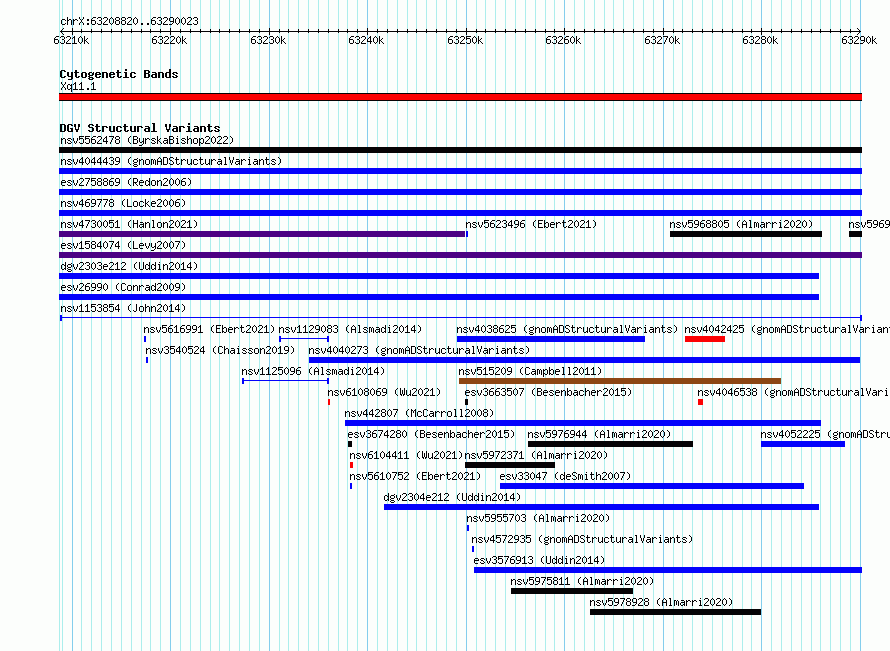Click the blue bar under dgv2304e212

(601, 507)
